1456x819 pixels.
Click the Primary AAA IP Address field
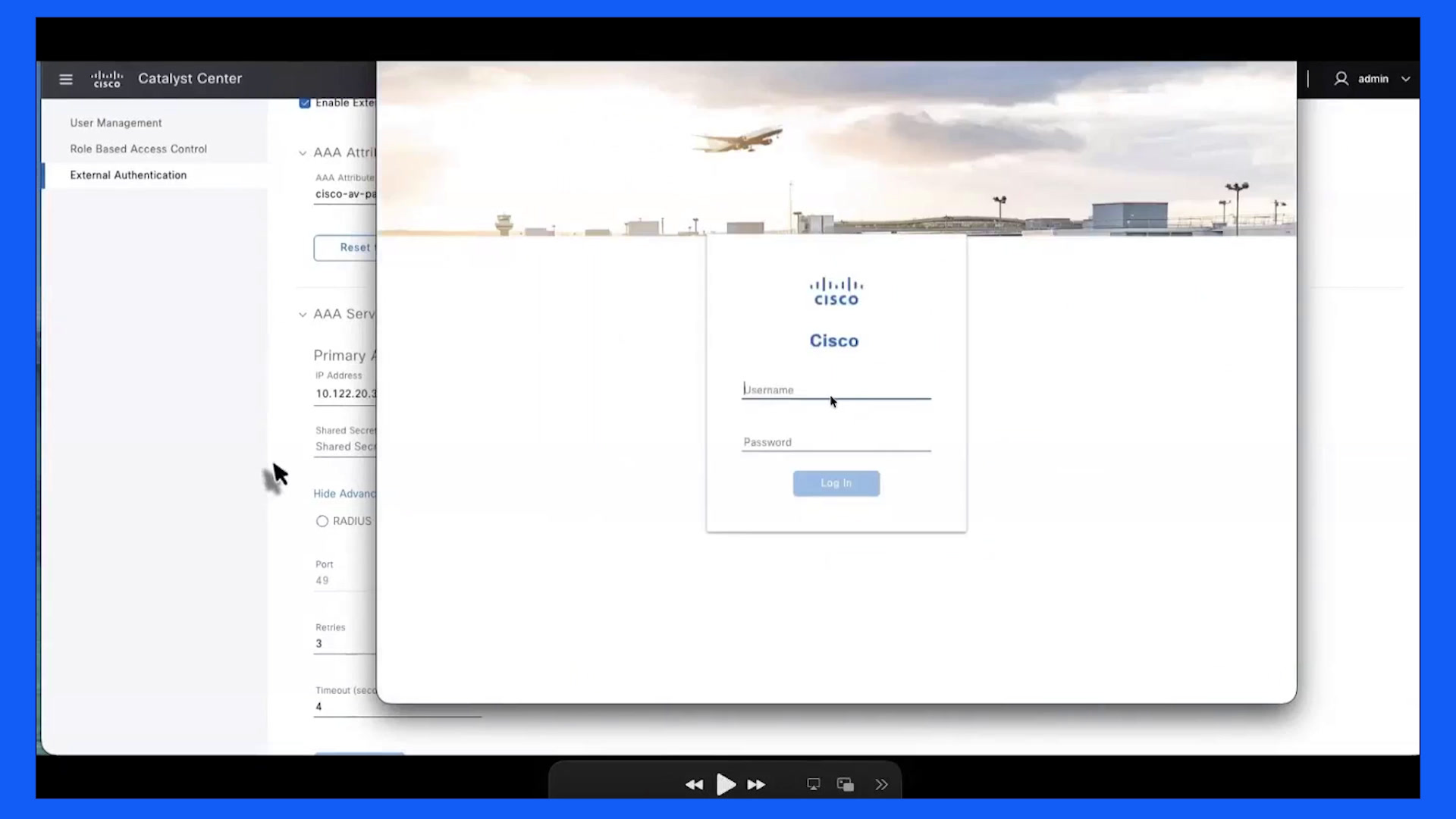coord(346,394)
